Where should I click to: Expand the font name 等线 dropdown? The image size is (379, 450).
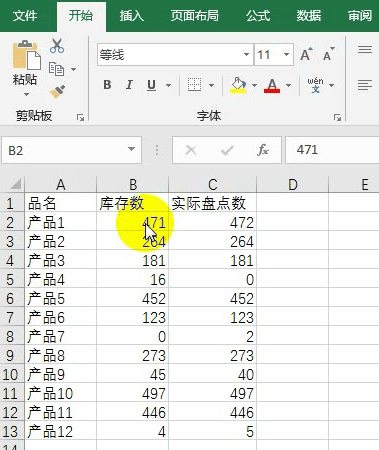click(246, 54)
